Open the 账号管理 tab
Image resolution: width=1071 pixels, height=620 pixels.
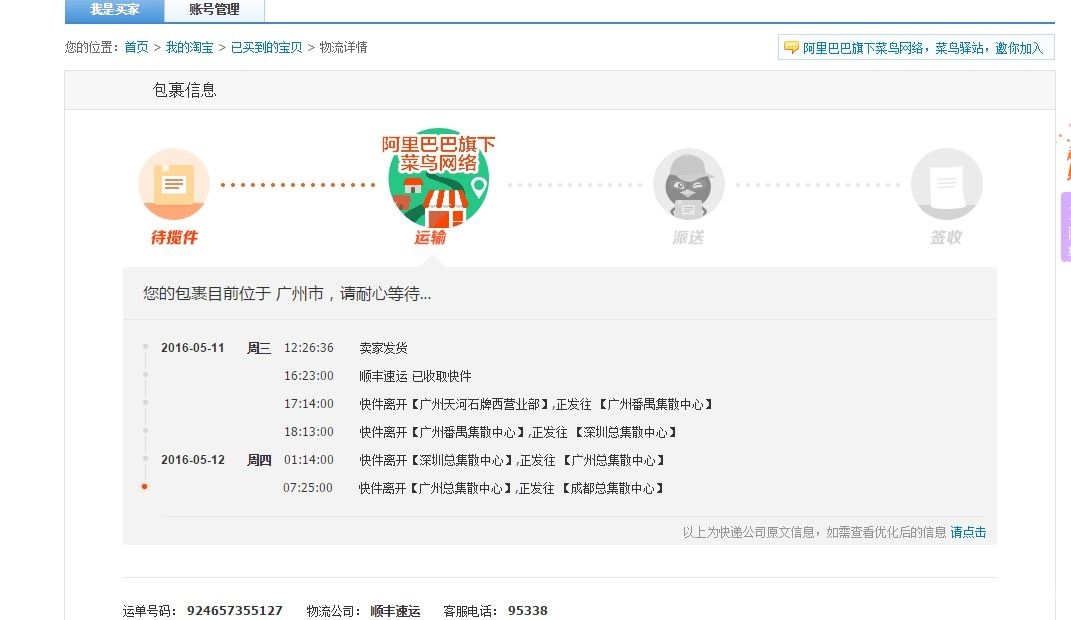tap(214, 10)
